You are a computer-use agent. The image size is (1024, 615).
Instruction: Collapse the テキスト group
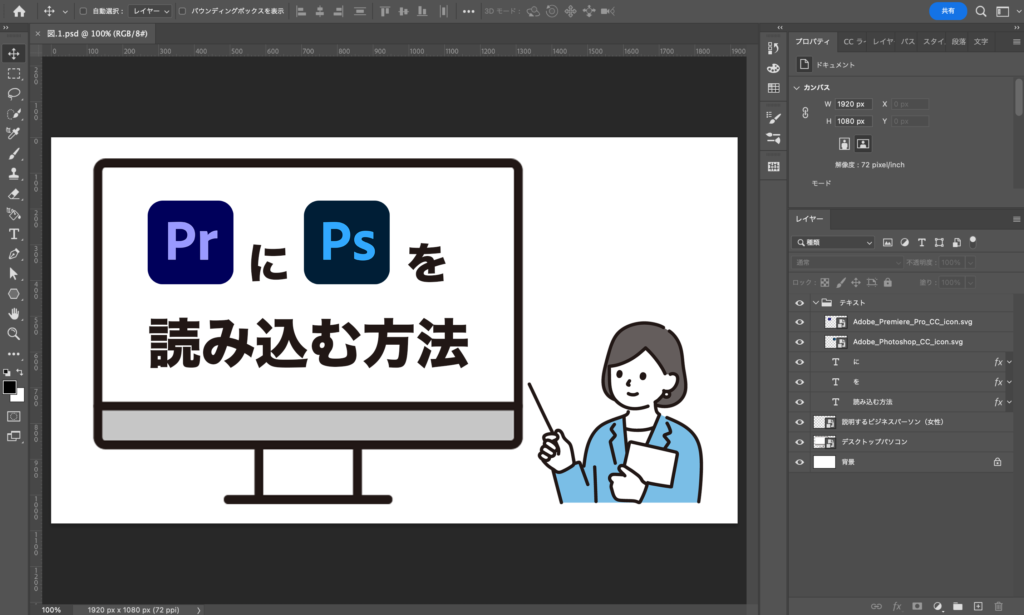tap(816, 303)
